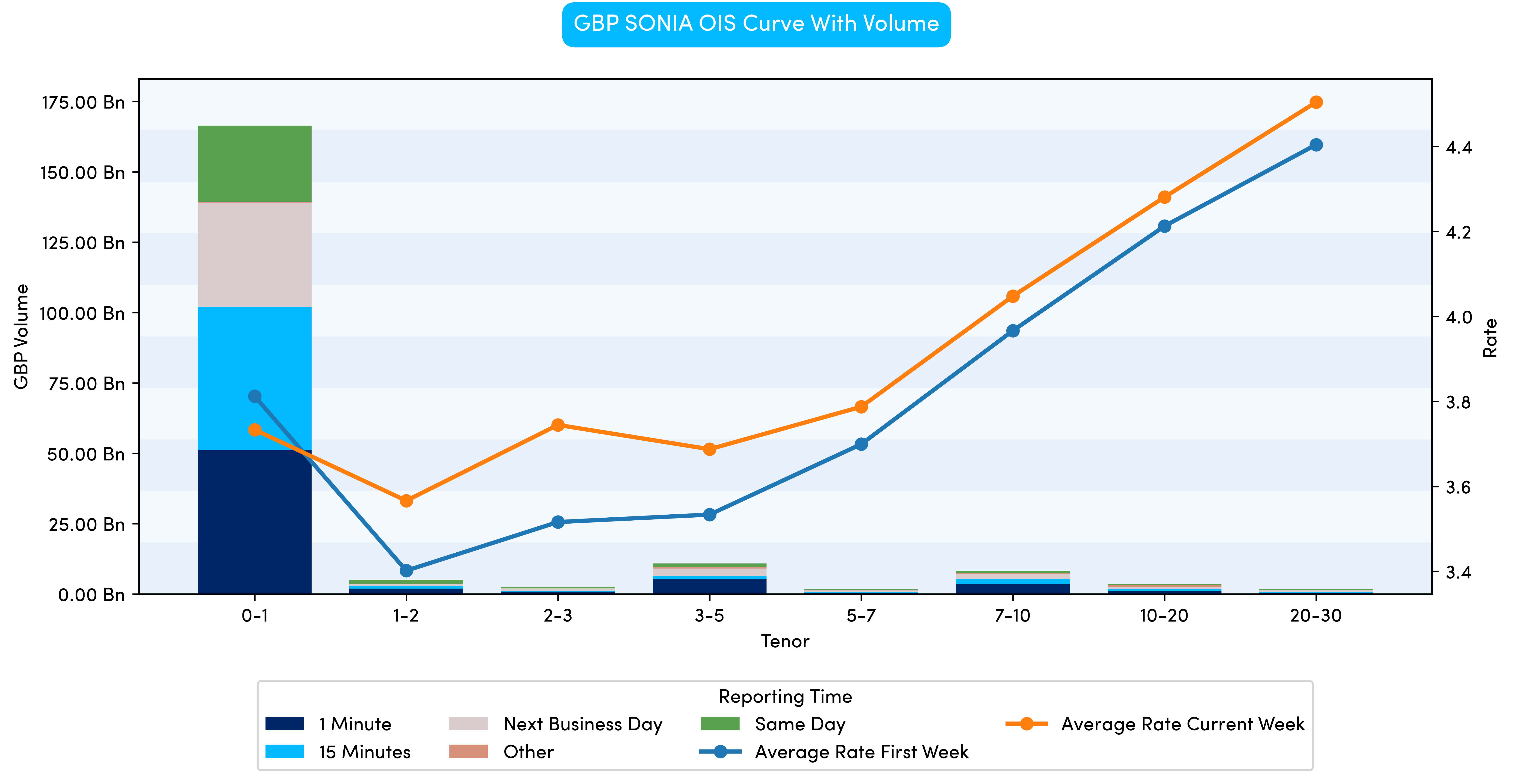
Task: Click orange data point at 2-3 tenor
Action: click(x=558, y=425)
